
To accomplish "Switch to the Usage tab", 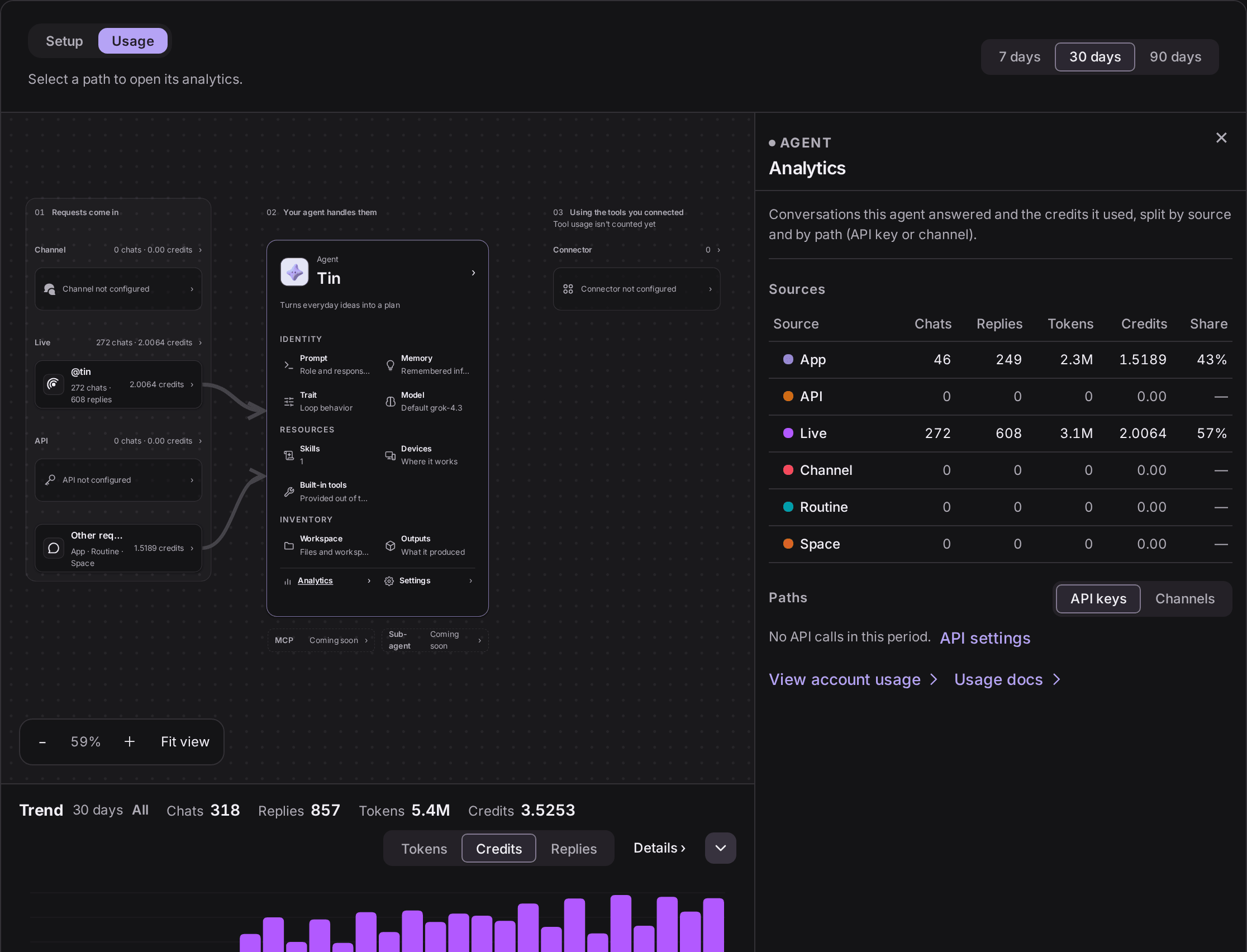I will point(132,41).
